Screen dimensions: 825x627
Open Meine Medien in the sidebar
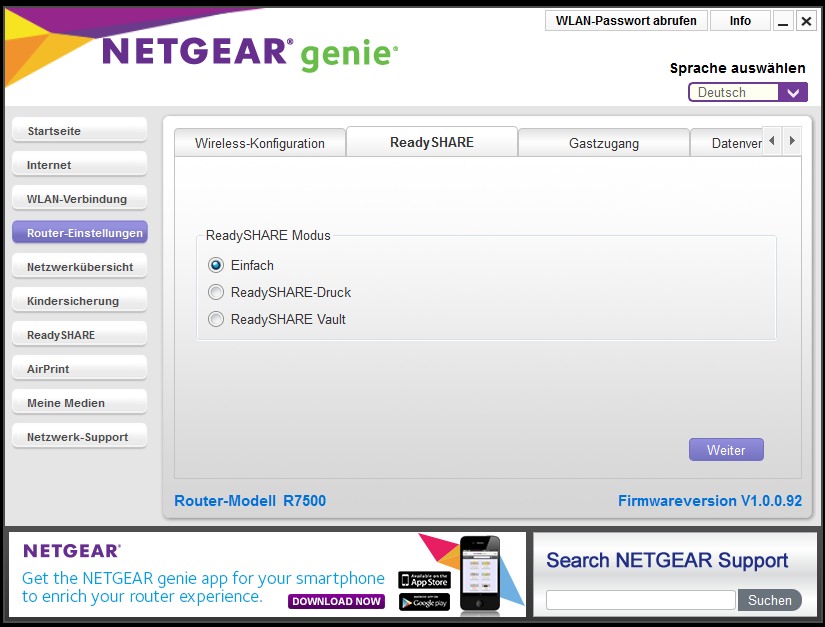coord(79,403)
